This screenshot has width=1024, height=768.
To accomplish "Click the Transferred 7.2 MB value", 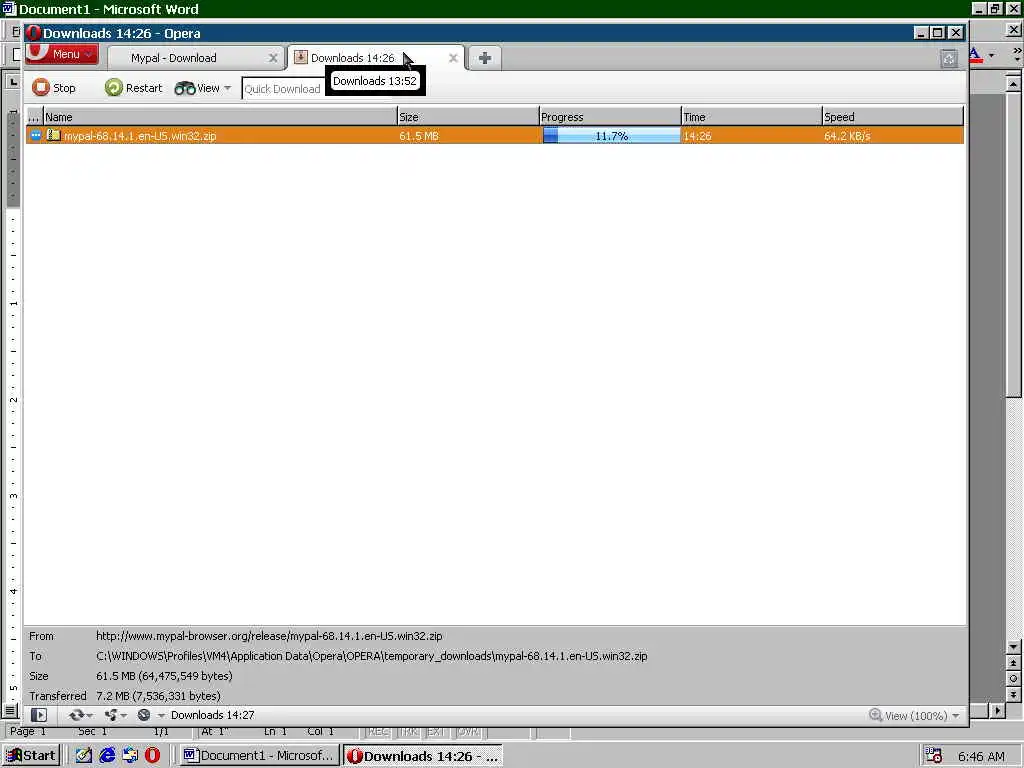I will [x=158, y=696].
